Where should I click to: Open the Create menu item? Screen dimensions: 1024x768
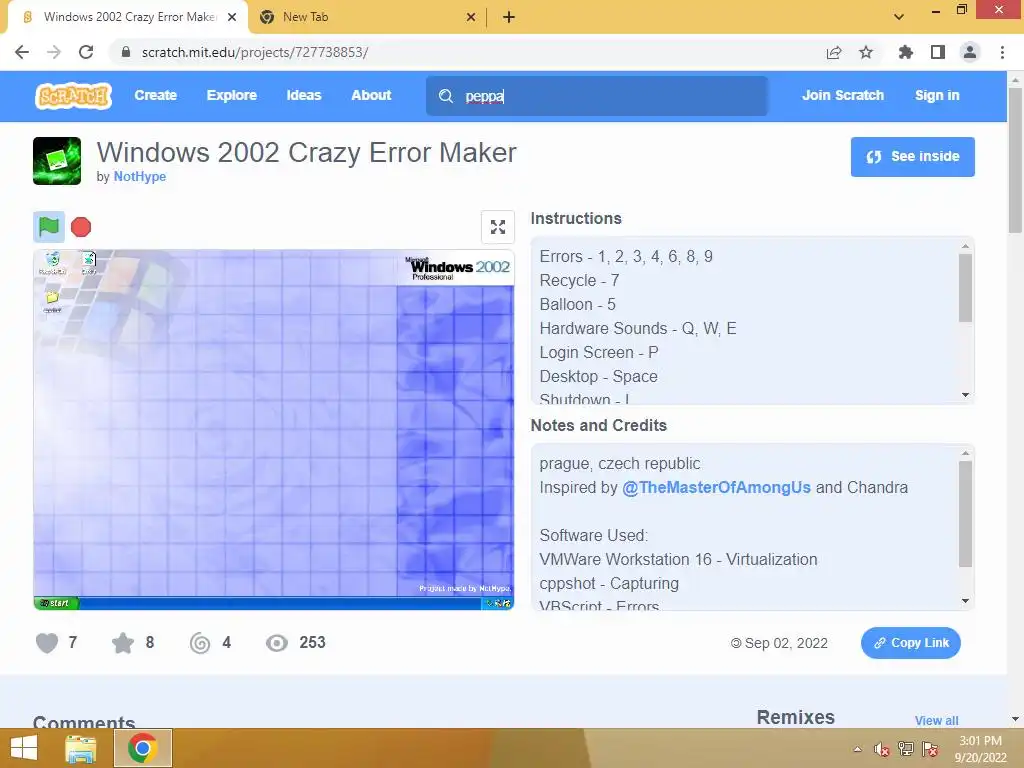pyautogui.click(x=155, y=95)
